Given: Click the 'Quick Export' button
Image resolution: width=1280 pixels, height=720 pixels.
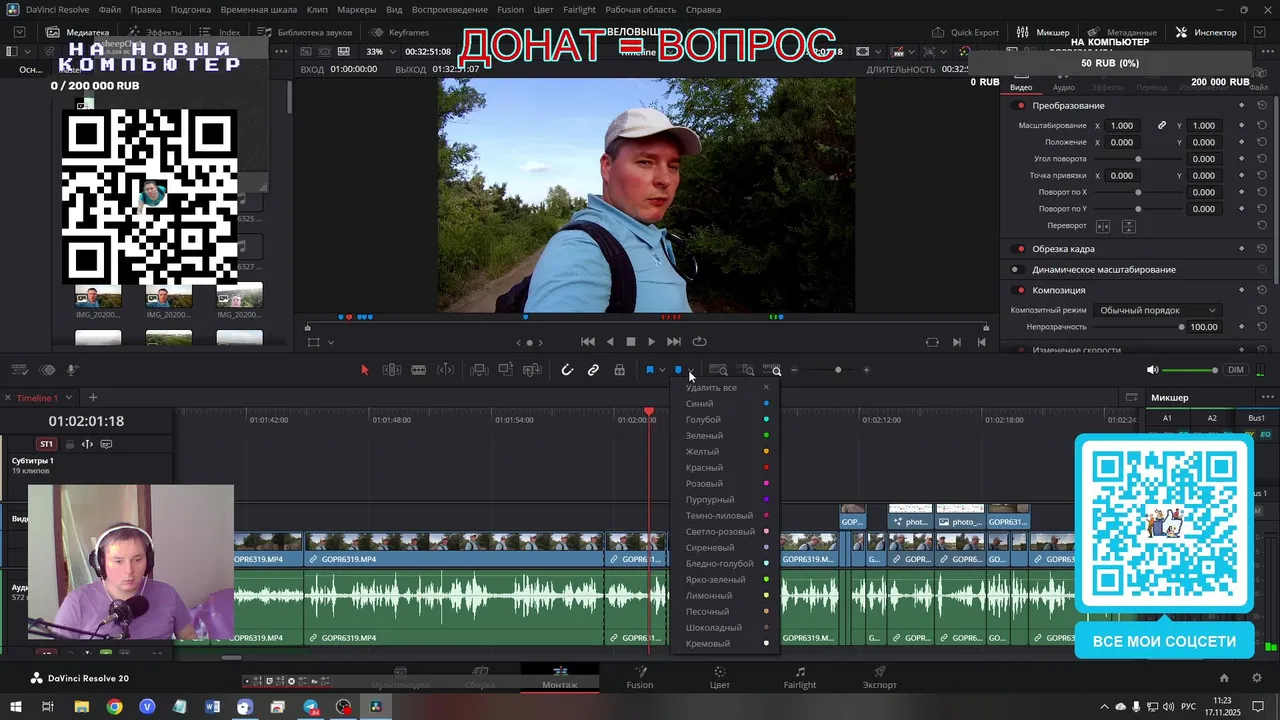Looking at the screenshot, I should coord(966,32).
